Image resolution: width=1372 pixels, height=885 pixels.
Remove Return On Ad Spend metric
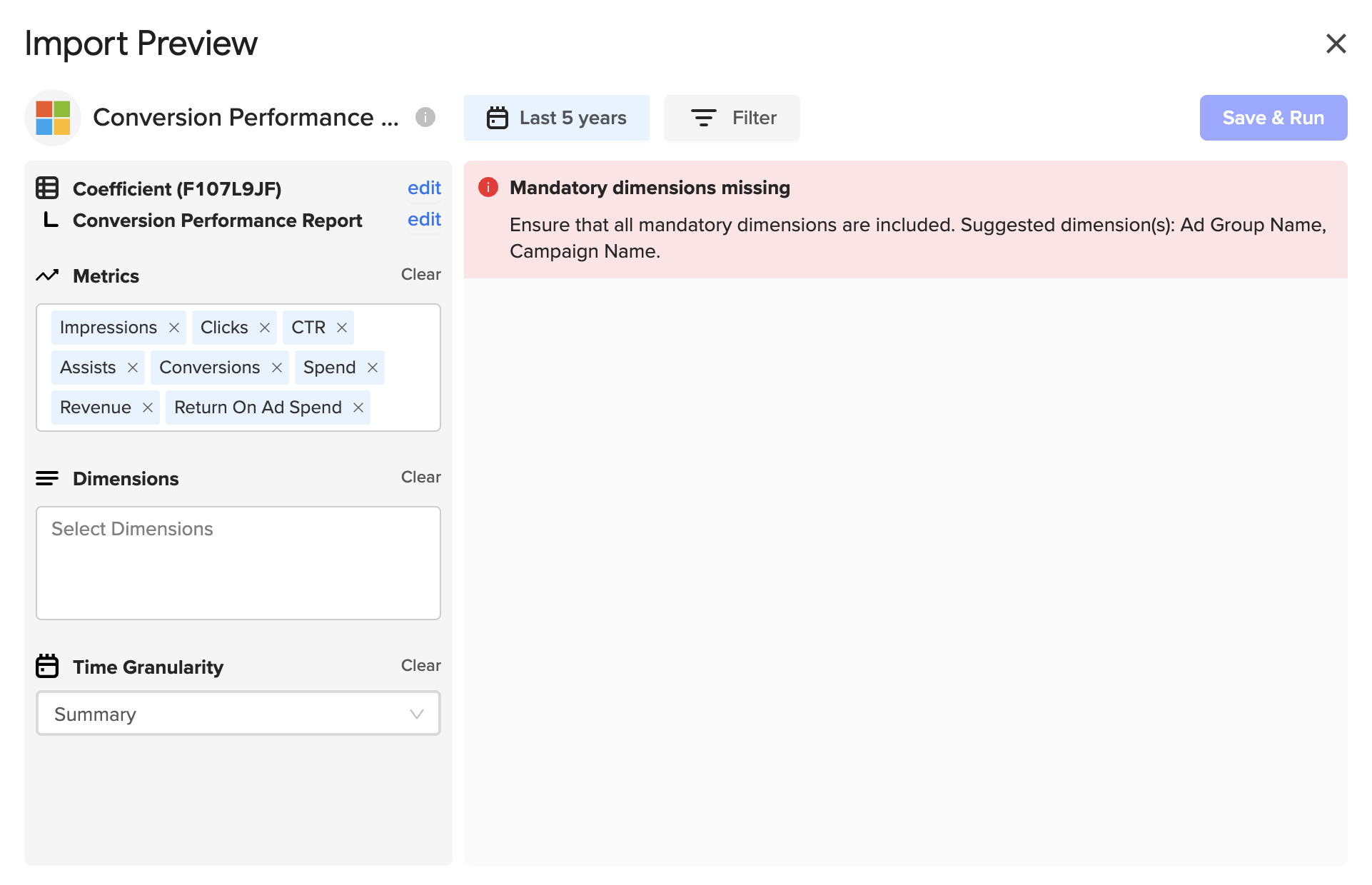pos(358,408)
